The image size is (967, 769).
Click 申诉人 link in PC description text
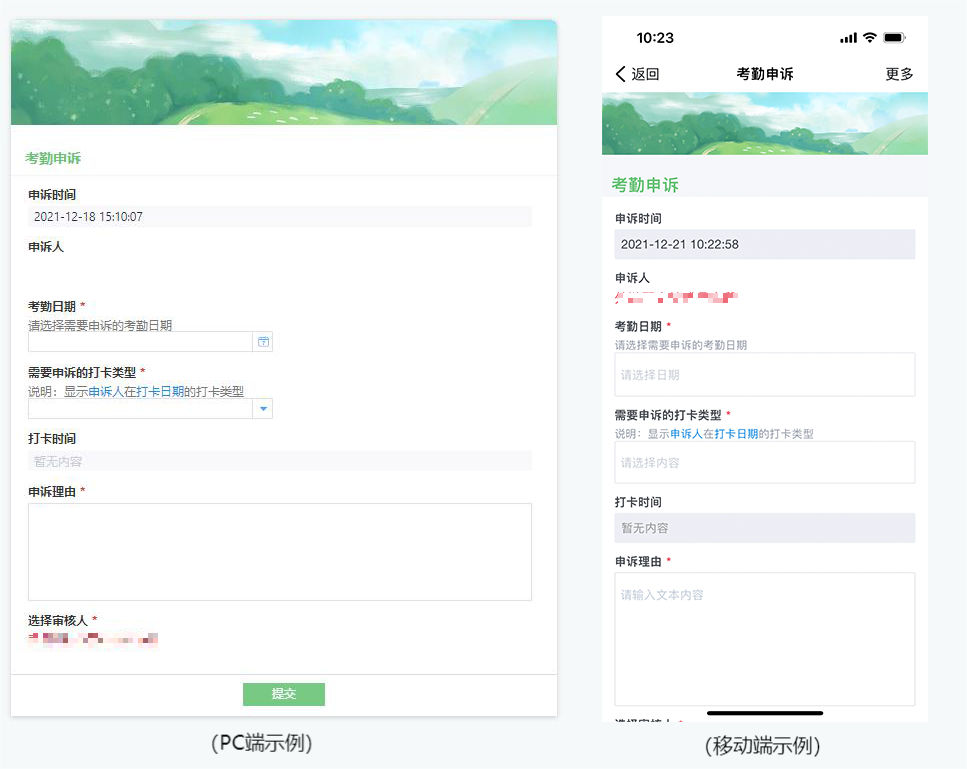[x=106, y=392]
